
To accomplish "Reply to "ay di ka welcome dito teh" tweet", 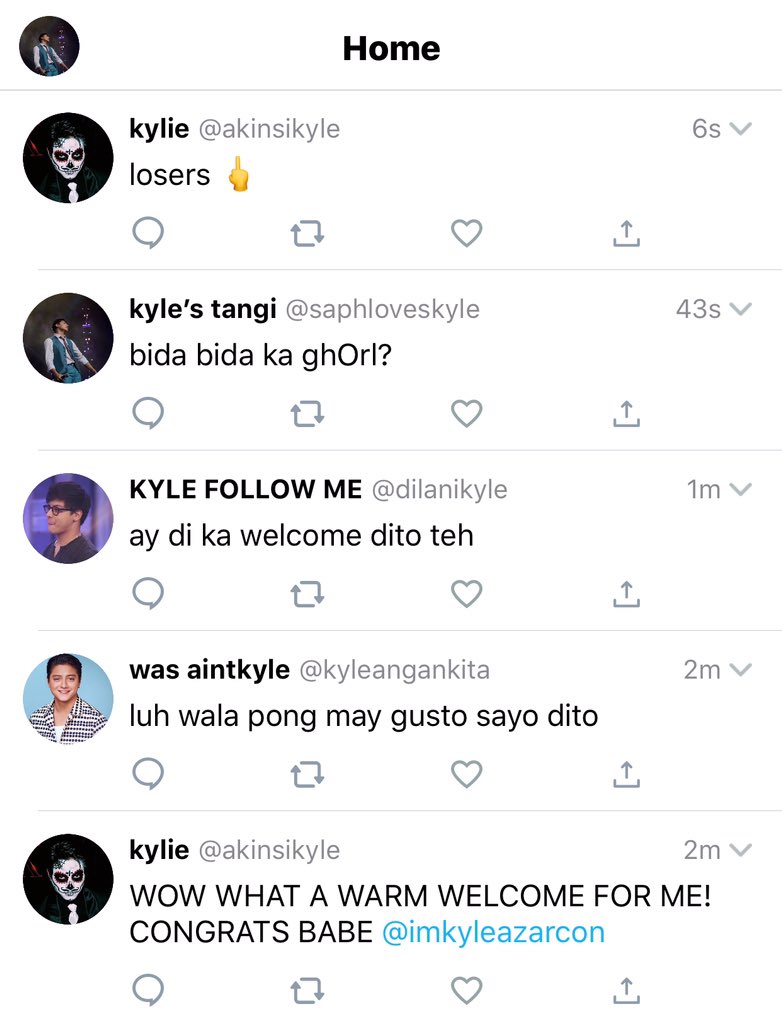I will (148, 594).
